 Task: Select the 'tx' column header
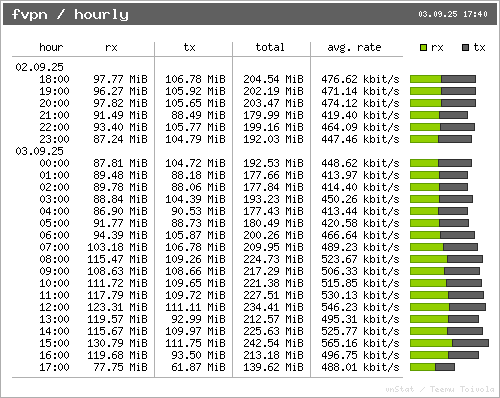point(189,47)
